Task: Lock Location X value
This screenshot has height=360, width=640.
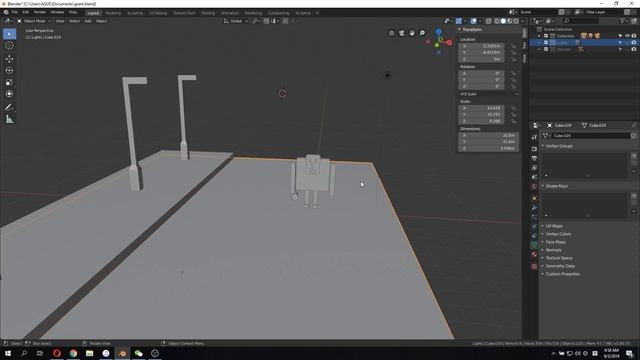Action: pos(513,46)
